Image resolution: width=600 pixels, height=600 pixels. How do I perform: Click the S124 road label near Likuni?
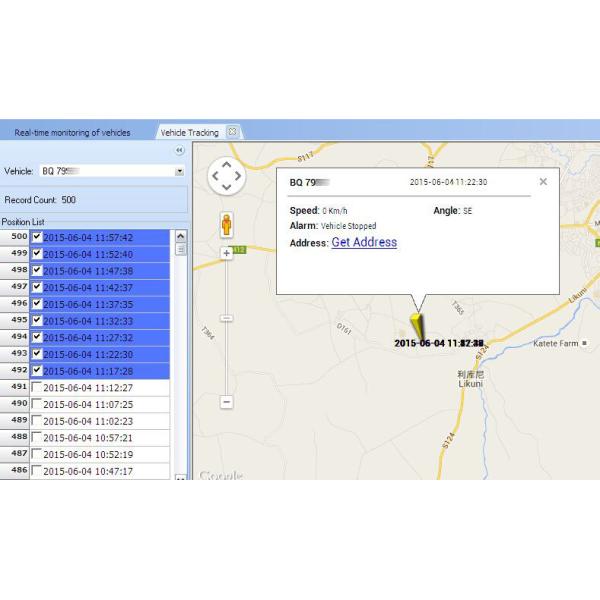tap(482, 352)
